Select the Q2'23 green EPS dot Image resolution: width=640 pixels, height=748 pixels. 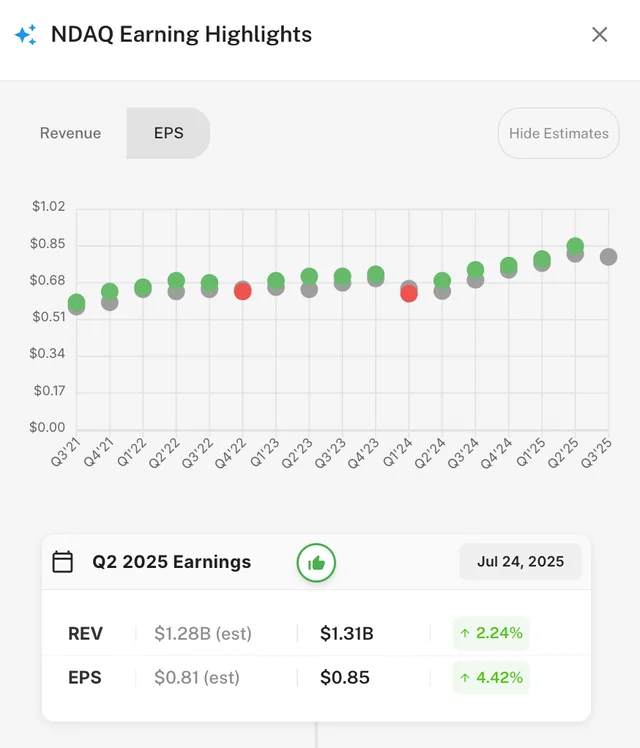[x=309, y=276]
